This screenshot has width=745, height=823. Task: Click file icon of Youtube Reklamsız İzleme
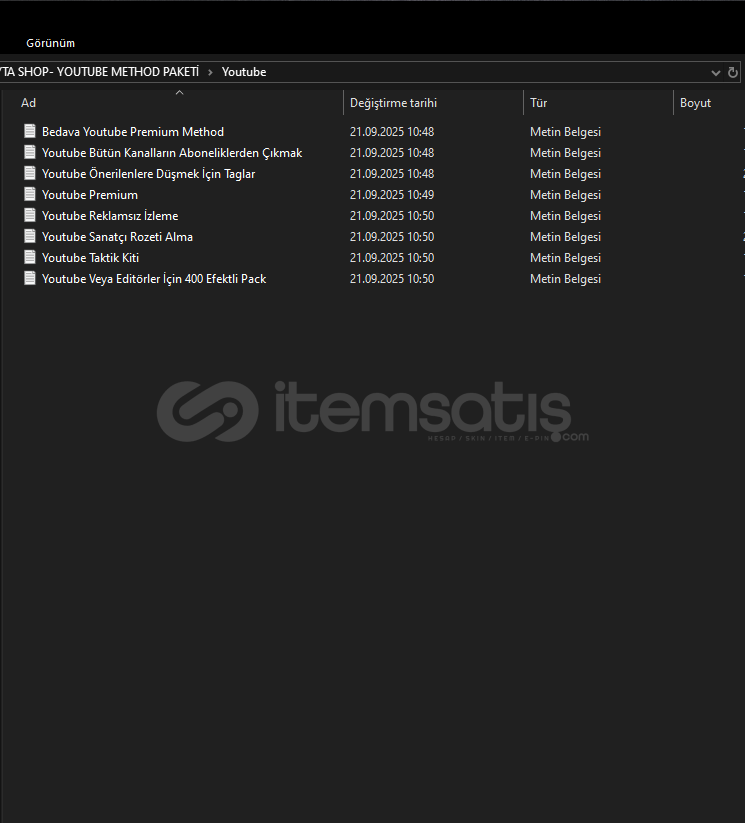click(x=30, y=215)
